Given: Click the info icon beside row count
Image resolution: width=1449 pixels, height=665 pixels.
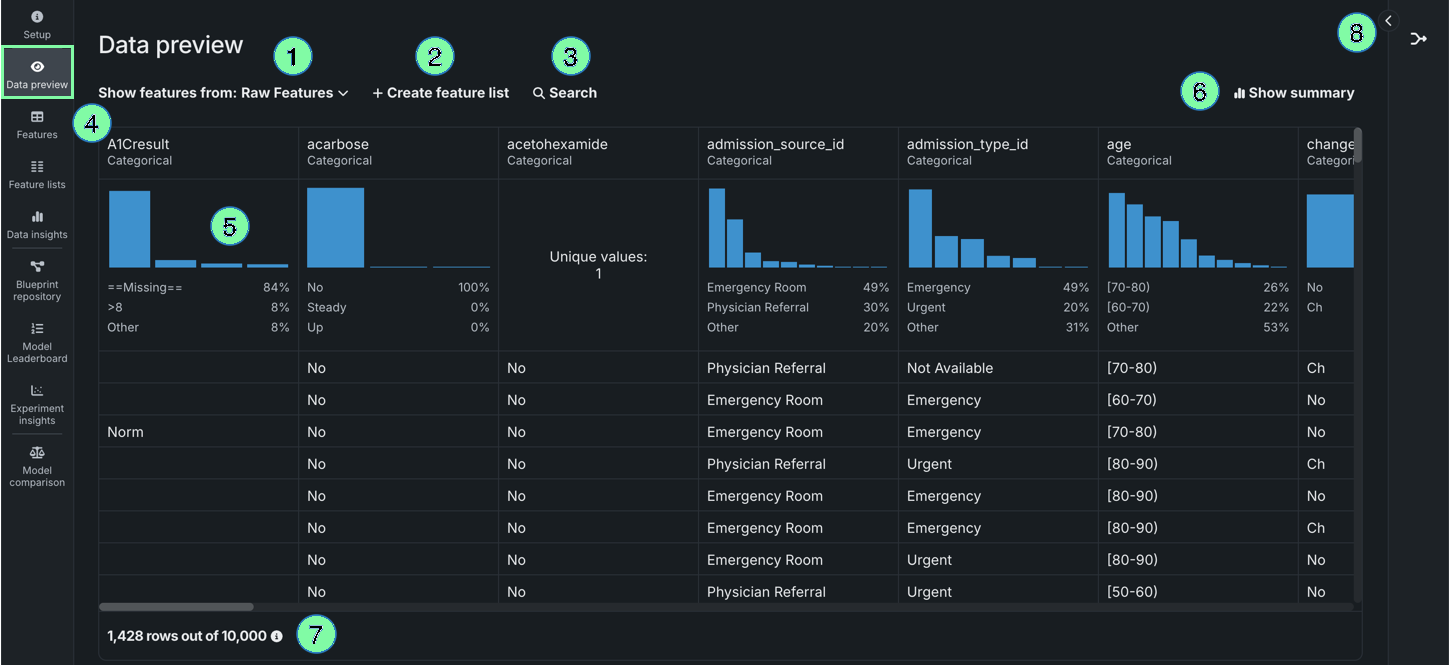Looking at the screenshot, I should (277, 636).
